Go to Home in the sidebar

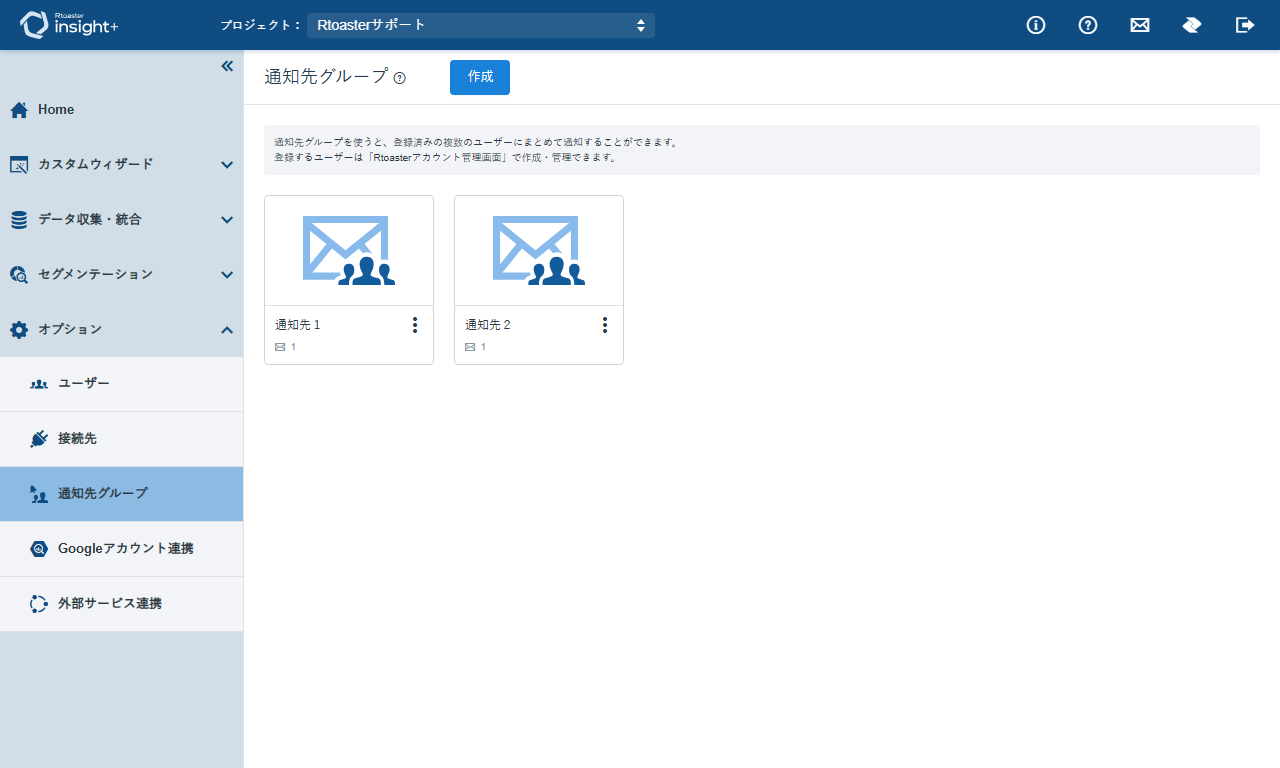click(x=121, y=110)
